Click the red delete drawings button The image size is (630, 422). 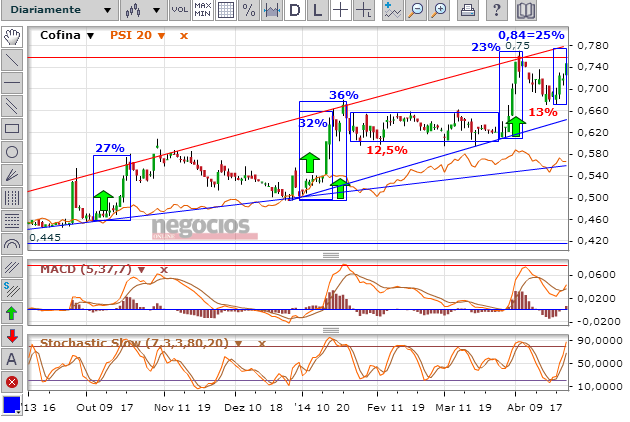click(12, 382)
